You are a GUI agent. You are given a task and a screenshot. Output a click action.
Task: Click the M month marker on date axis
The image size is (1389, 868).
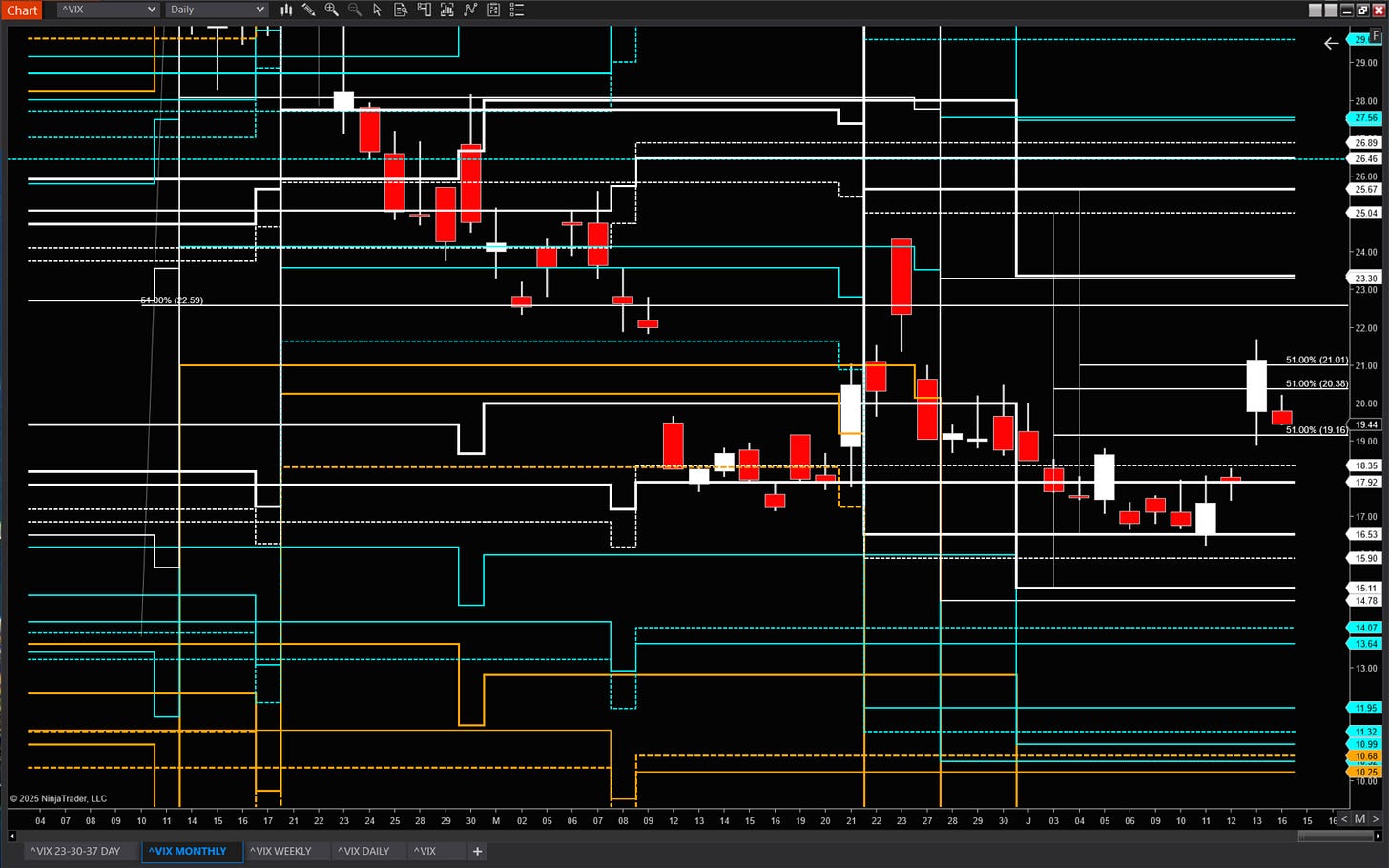[x=496, y=820]
